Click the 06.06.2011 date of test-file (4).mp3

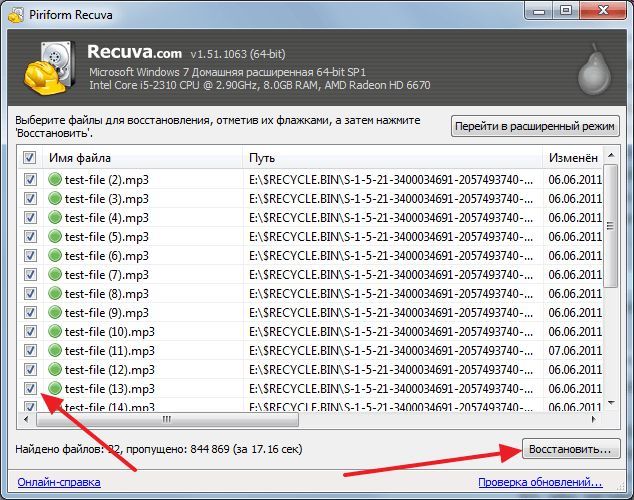tap(575, 217)
